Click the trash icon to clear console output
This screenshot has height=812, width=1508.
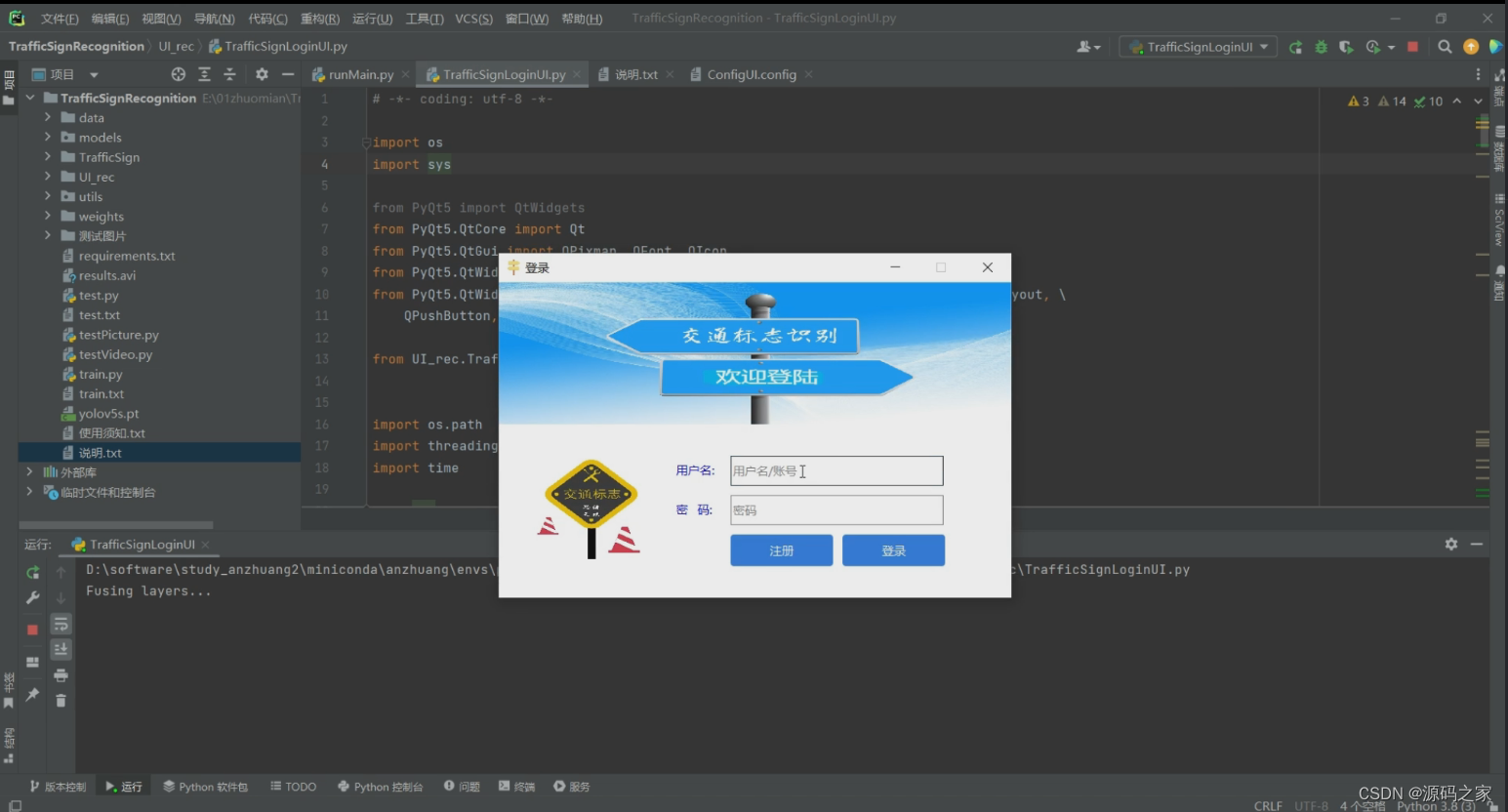click(61, 701)
